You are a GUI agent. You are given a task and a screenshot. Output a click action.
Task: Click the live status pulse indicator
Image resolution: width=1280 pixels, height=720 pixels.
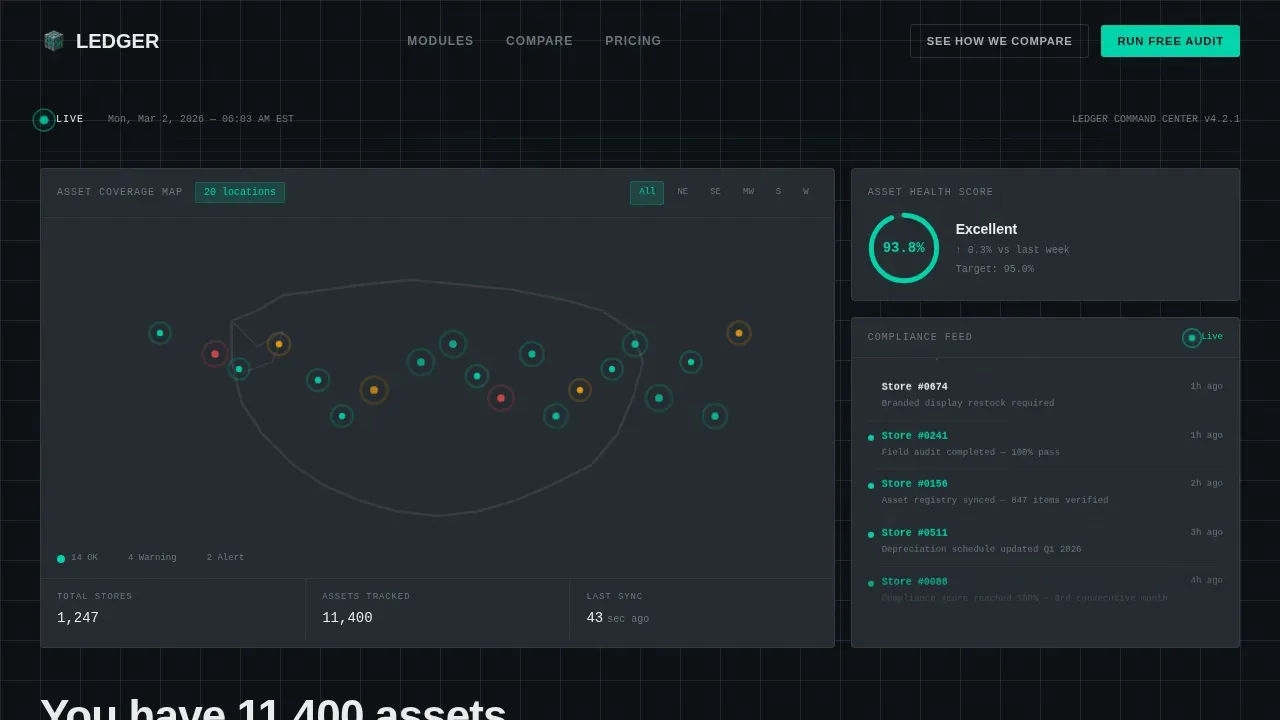click(x=44, y=120)
